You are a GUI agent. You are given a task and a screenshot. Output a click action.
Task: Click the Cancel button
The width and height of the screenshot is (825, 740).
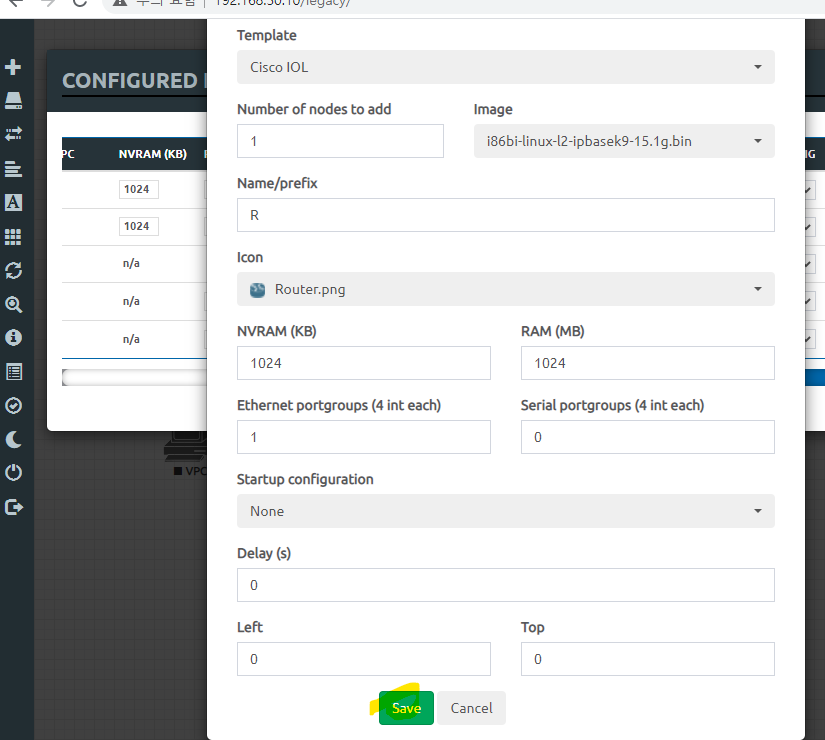tap(471, 708)
